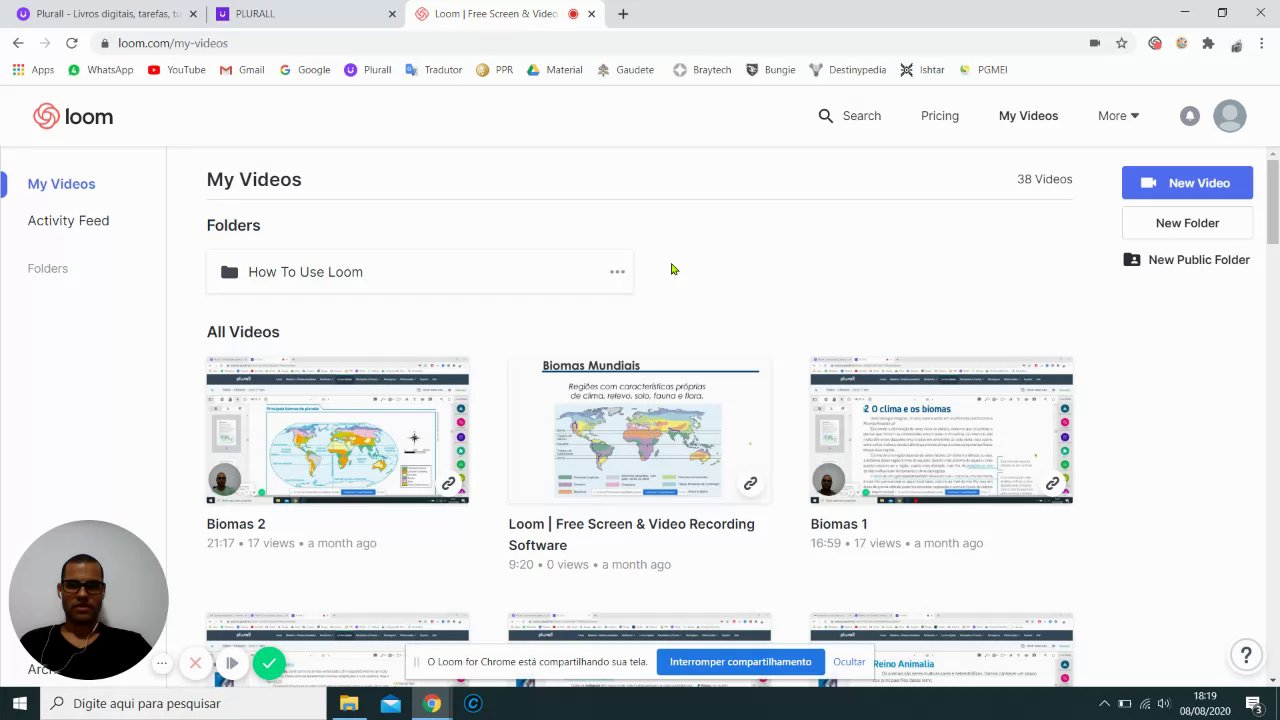The image size is (1280, 720).
Task: Open Destinypedia bookmark
Action: click(848, 70)
